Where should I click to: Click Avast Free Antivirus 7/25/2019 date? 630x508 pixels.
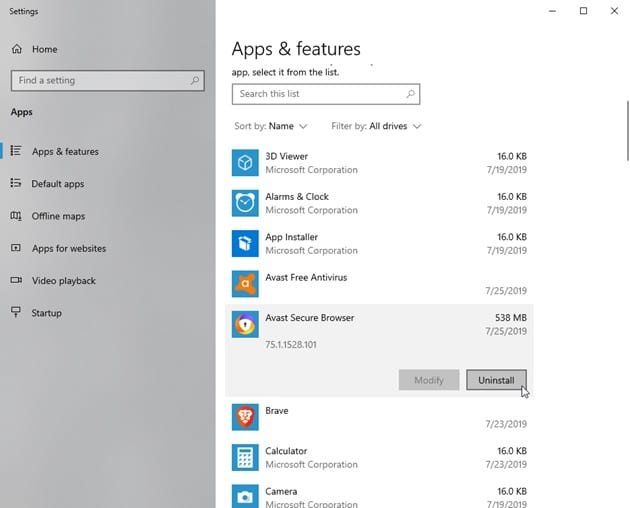pos(506,291)
